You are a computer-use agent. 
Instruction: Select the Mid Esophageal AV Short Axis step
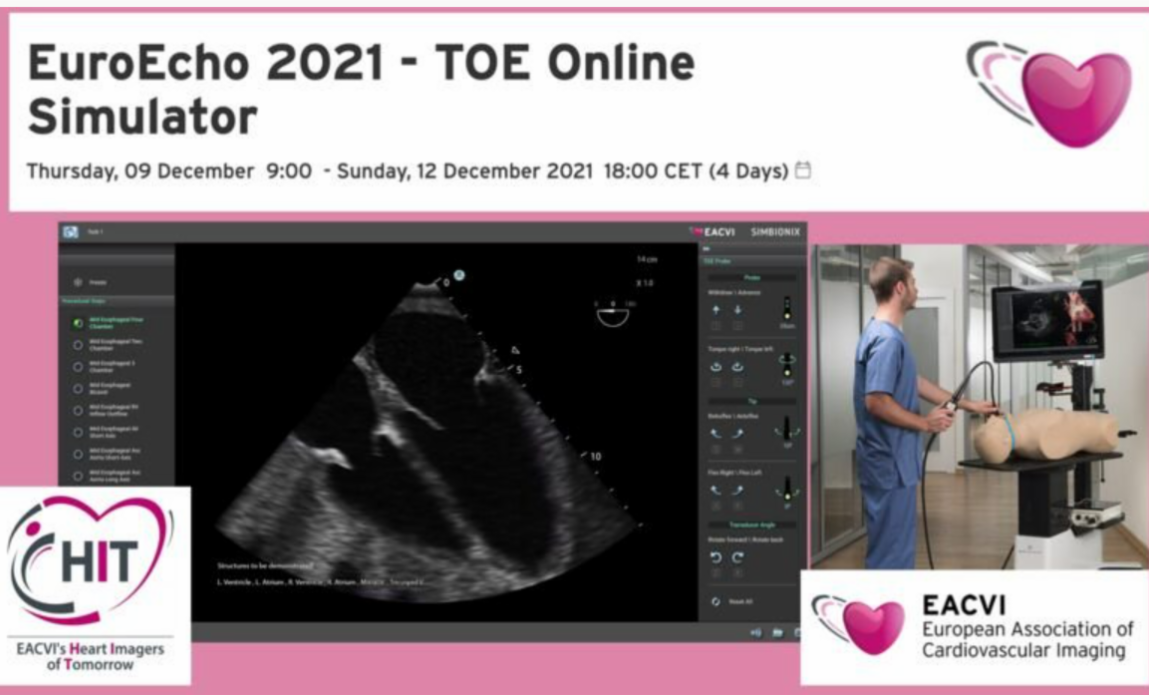coord(76,432)
